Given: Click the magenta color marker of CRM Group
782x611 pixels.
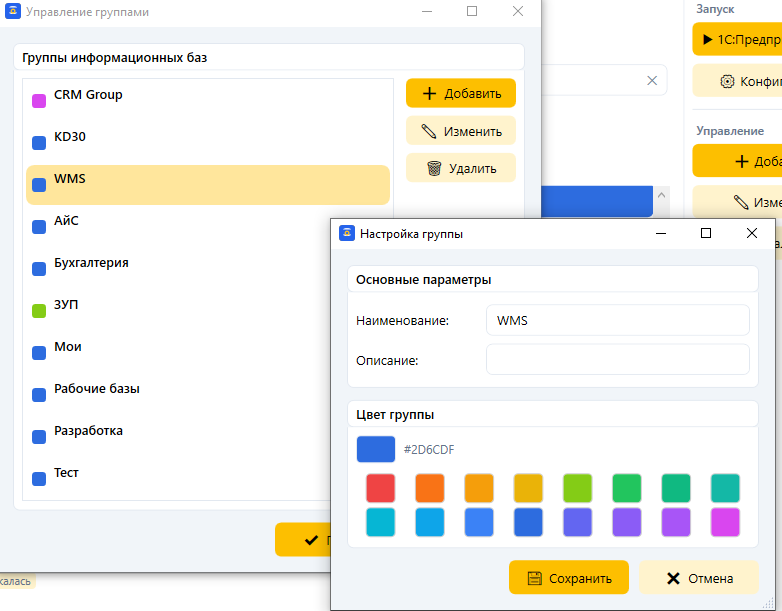Looking at the screenshot, I should (39, 101).
